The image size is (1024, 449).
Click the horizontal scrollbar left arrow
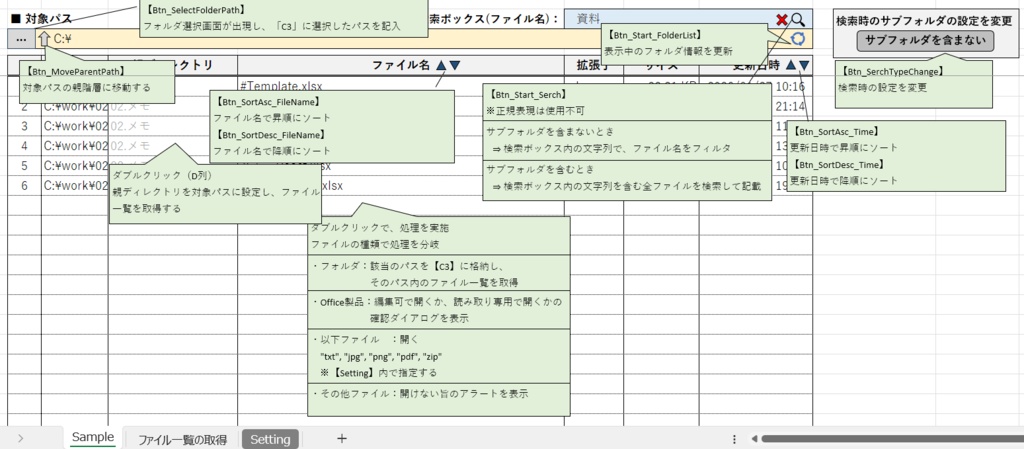point(754,439)
